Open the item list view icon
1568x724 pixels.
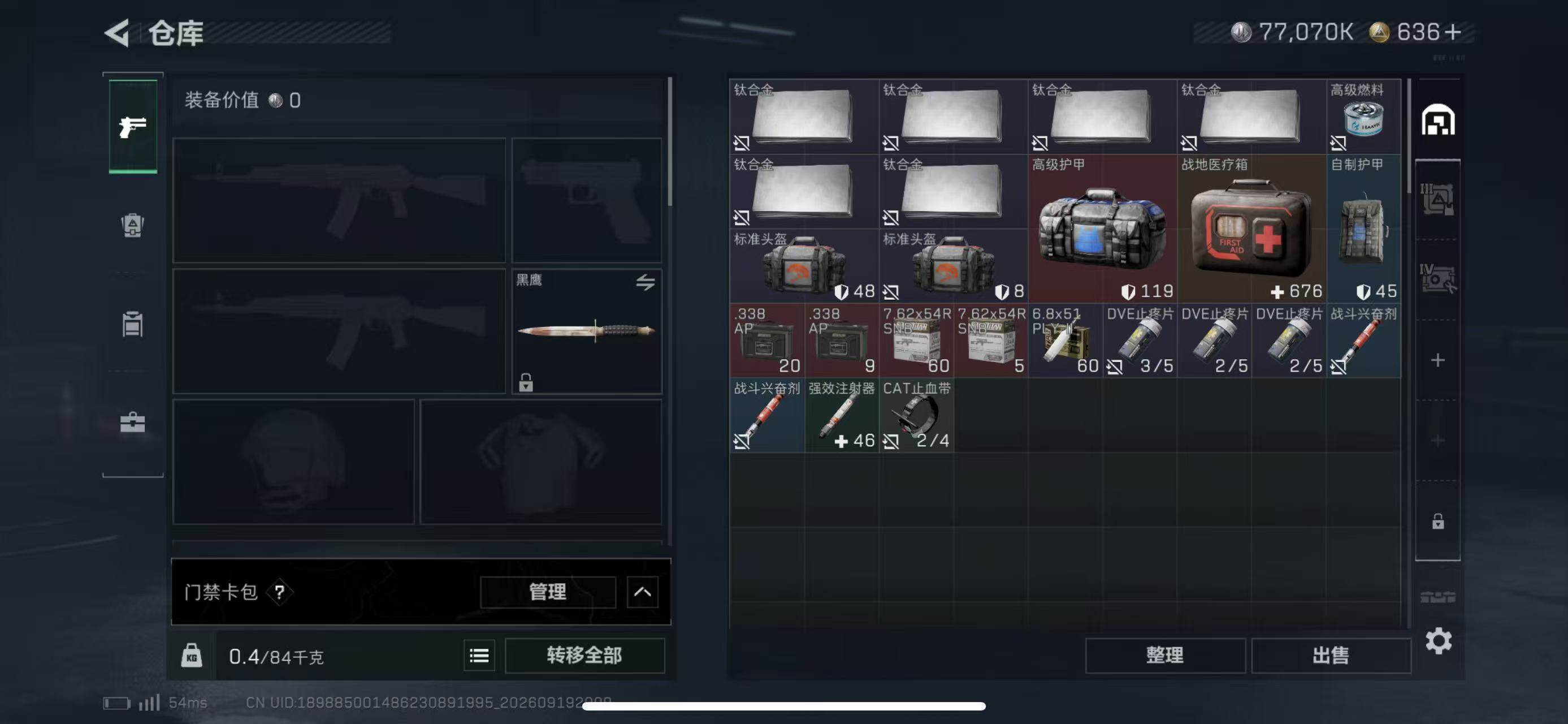479,655
